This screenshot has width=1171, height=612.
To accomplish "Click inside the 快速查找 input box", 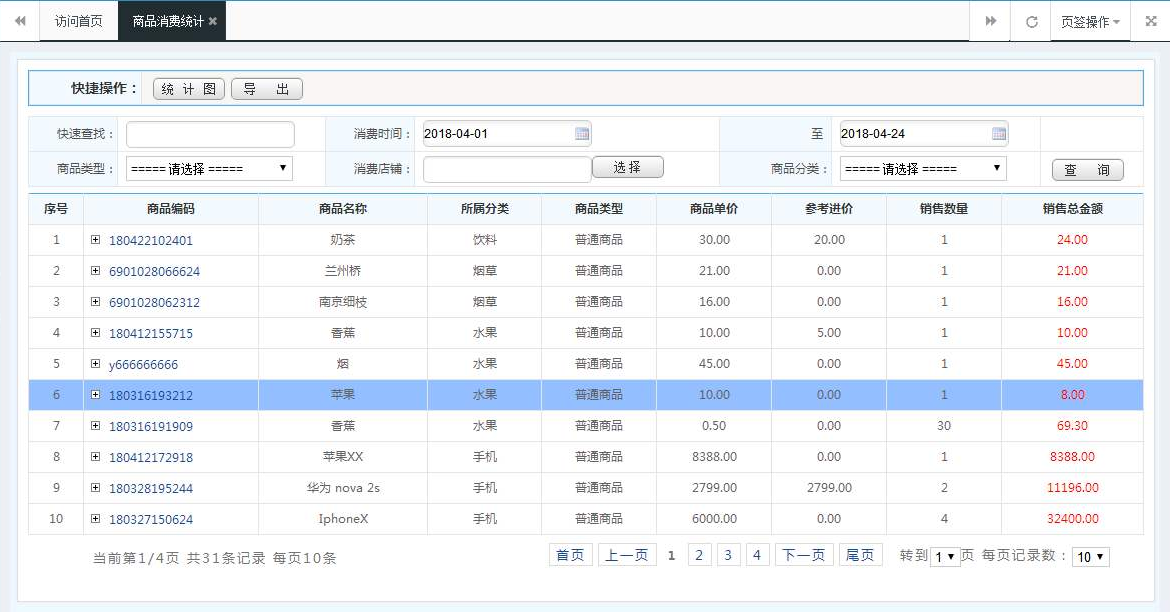I will pos(210,133).
